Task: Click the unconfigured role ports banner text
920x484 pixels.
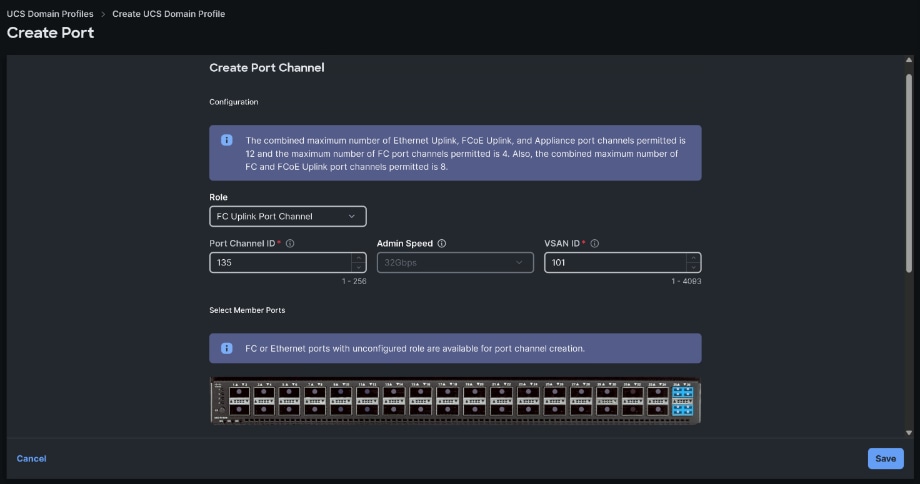Action: [x=415, y=348]
